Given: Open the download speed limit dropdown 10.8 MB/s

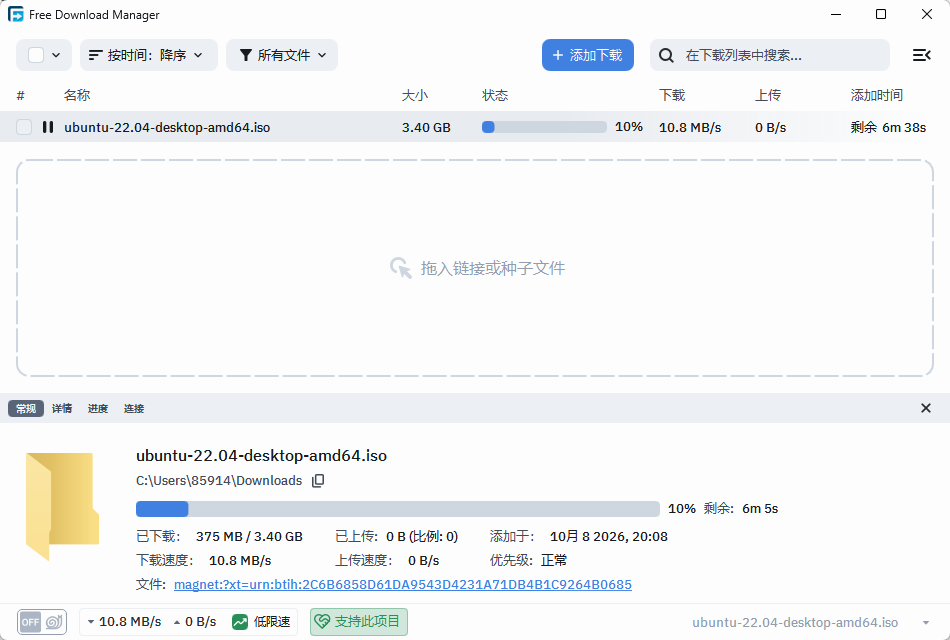Looking at the screenshot, I should [x=124, y=622].
